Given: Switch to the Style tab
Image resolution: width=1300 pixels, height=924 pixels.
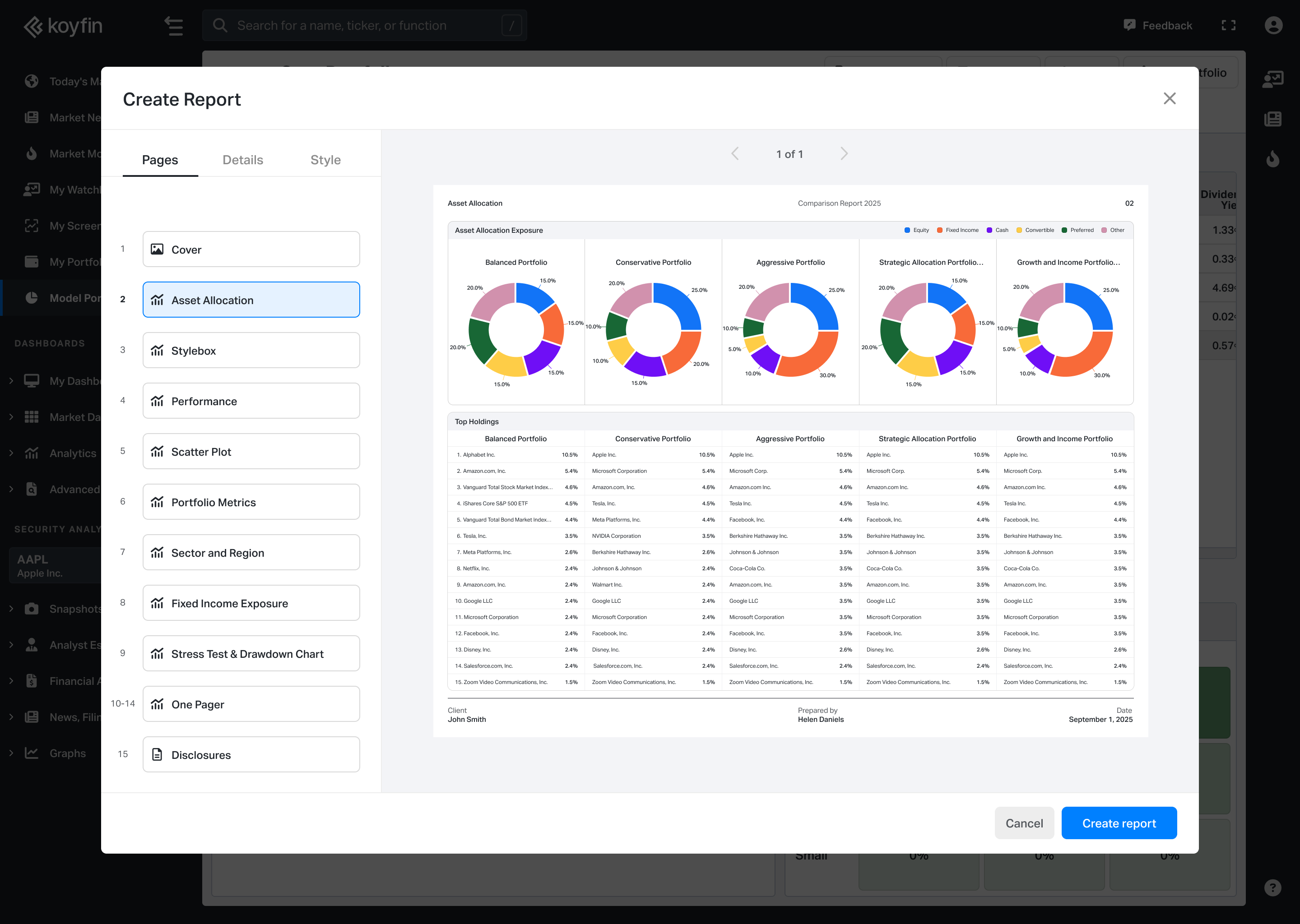Looking at the screenshot, I should [325, 160].
